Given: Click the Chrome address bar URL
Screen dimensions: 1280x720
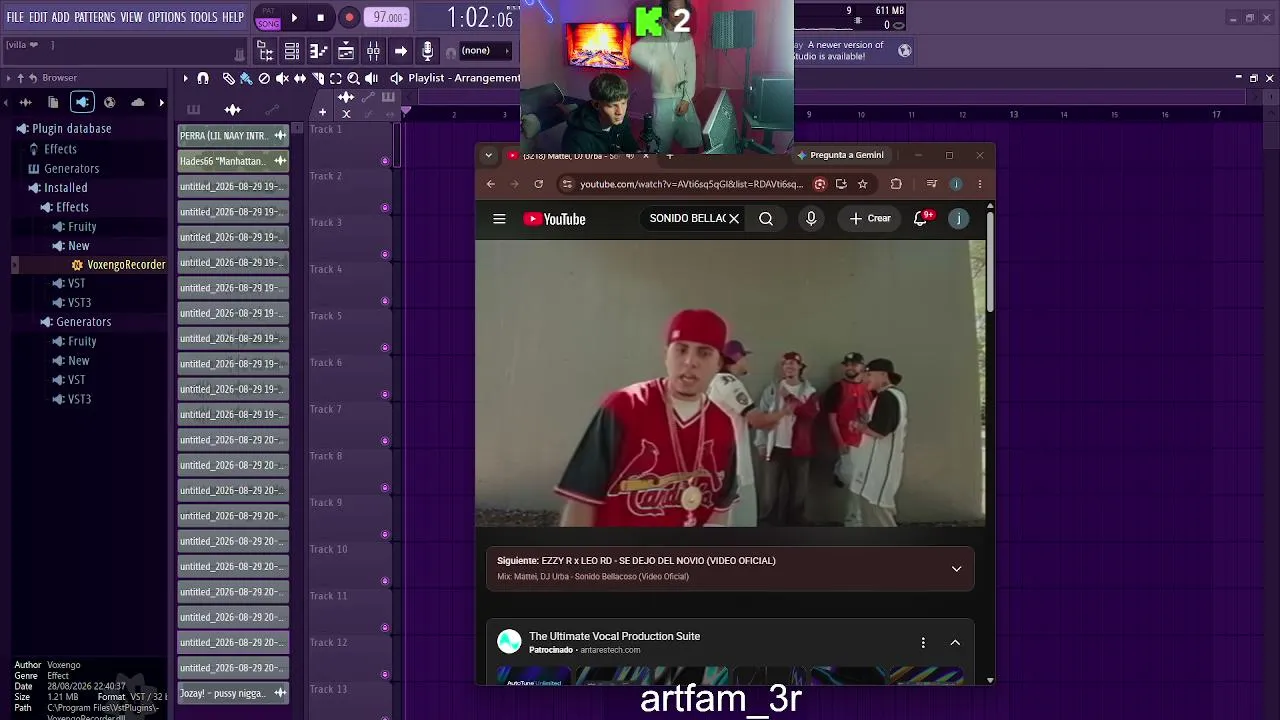Looking at the screenshot, I should pos(691,184).
